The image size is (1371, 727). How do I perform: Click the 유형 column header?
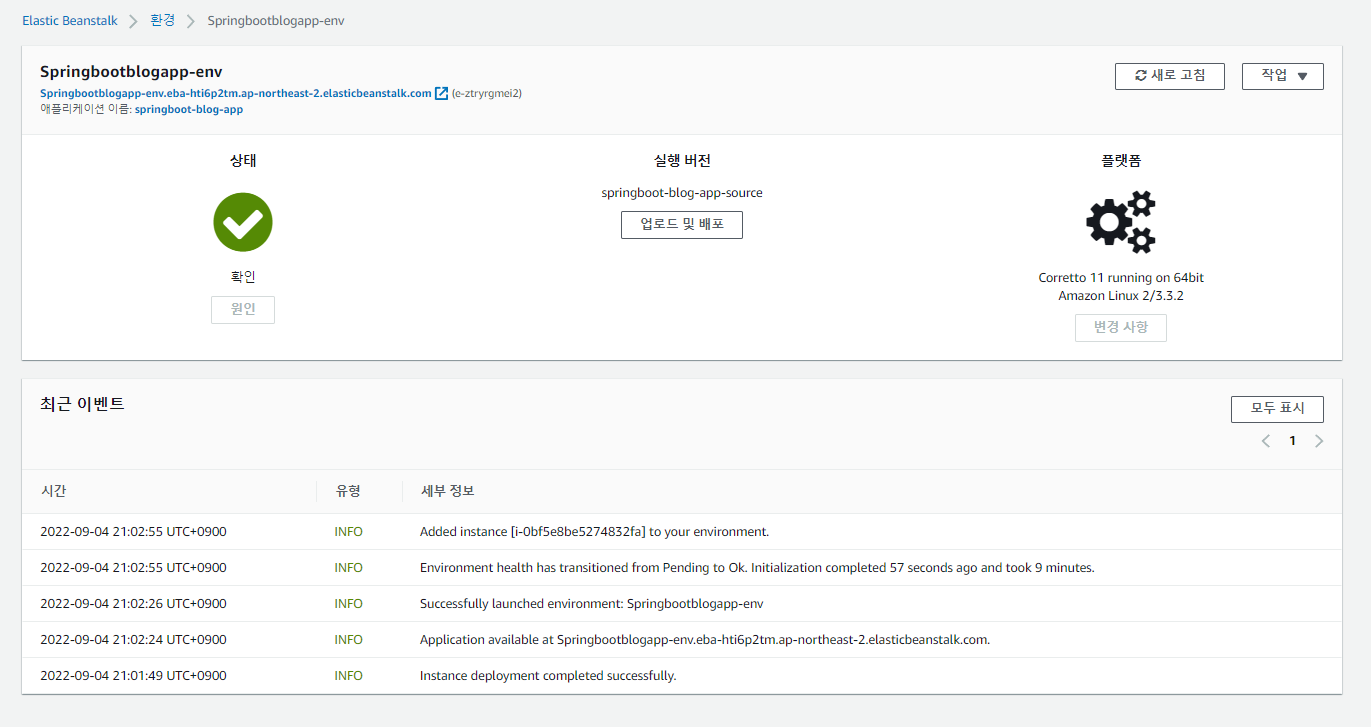(x=348, y=491)
